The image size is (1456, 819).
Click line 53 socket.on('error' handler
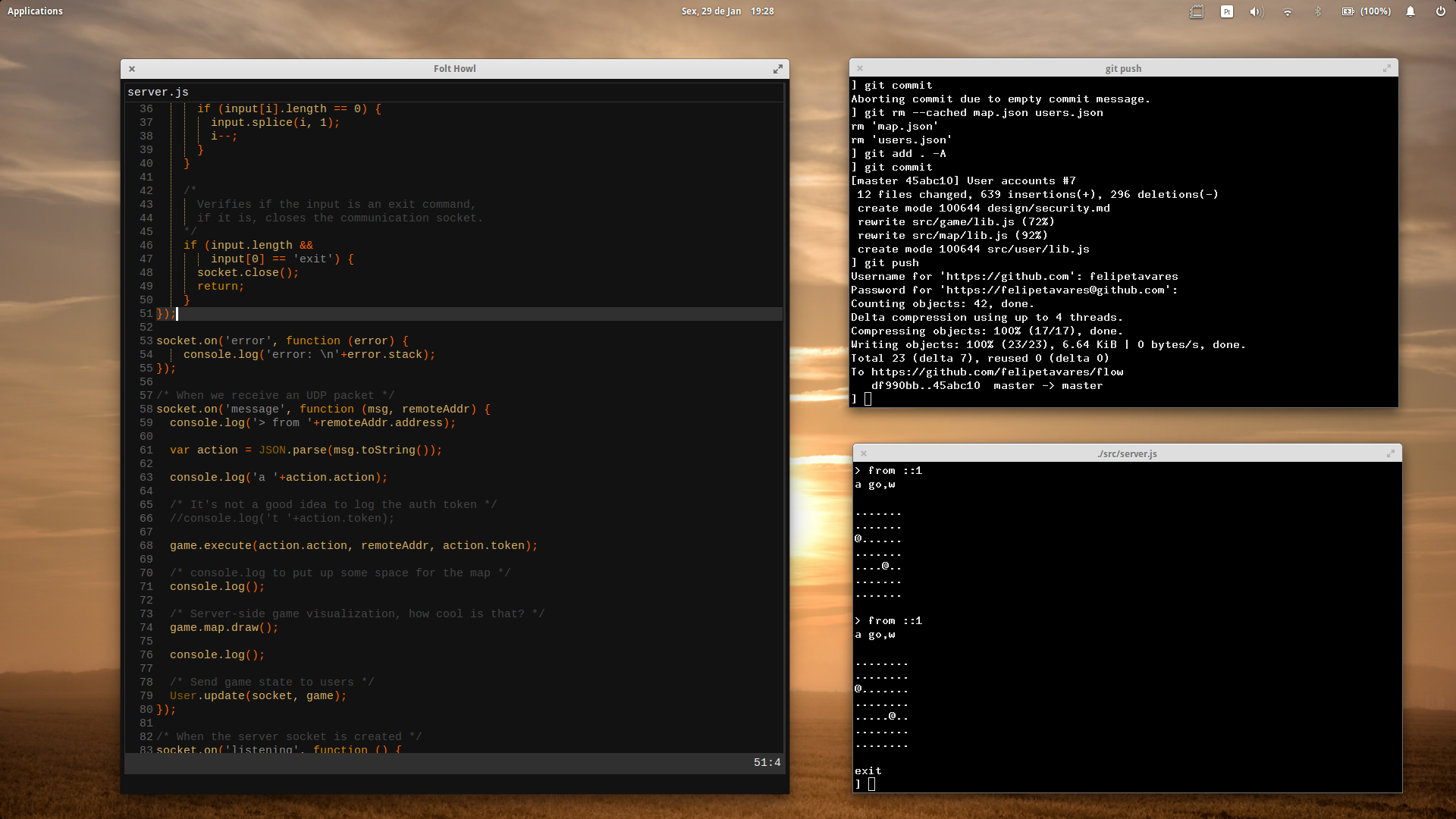282,341
